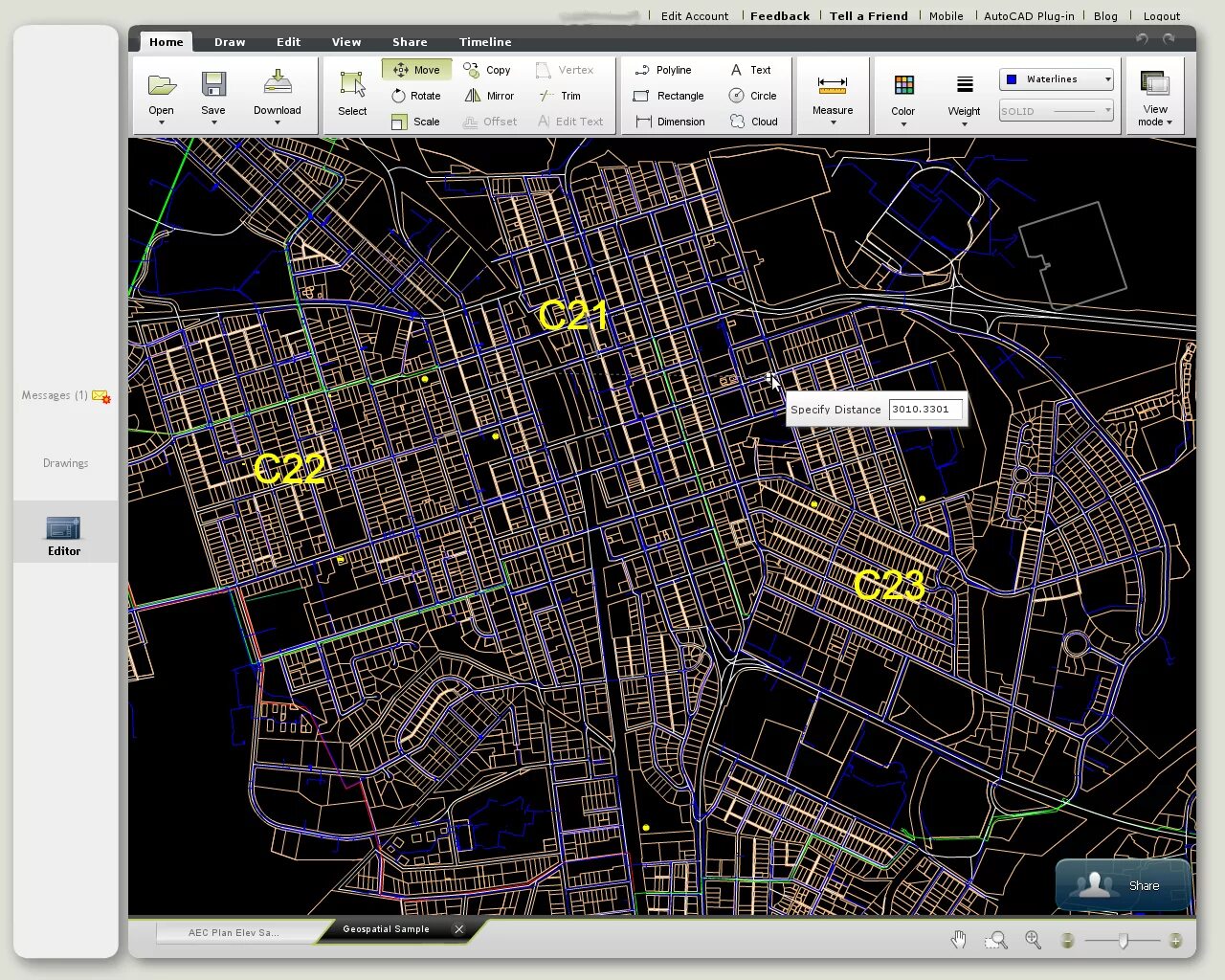Image resolution: width=1225 pixels, height=980 pixels.
Task: Click the Select tool
Action: pyautogui.click(x=352, y=94)
